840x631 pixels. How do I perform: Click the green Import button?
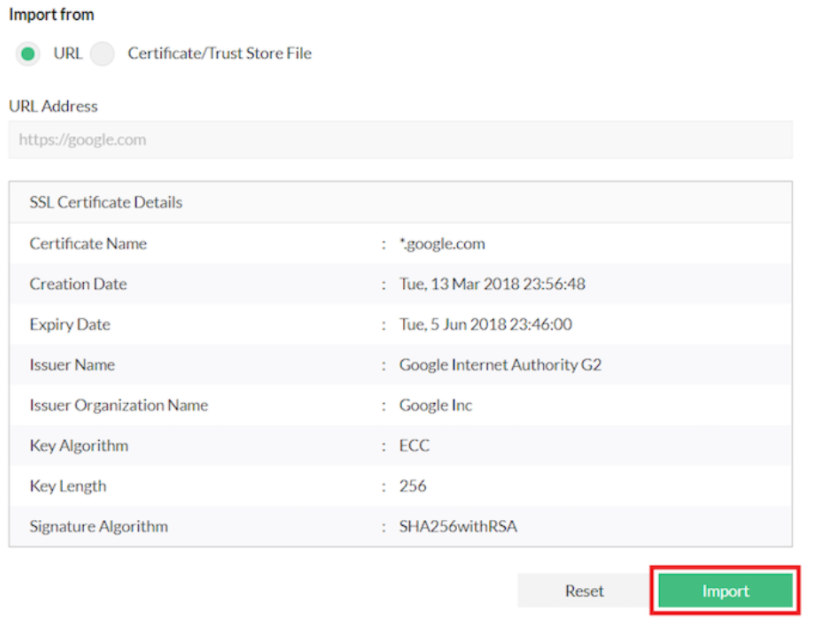click(725, 591)
